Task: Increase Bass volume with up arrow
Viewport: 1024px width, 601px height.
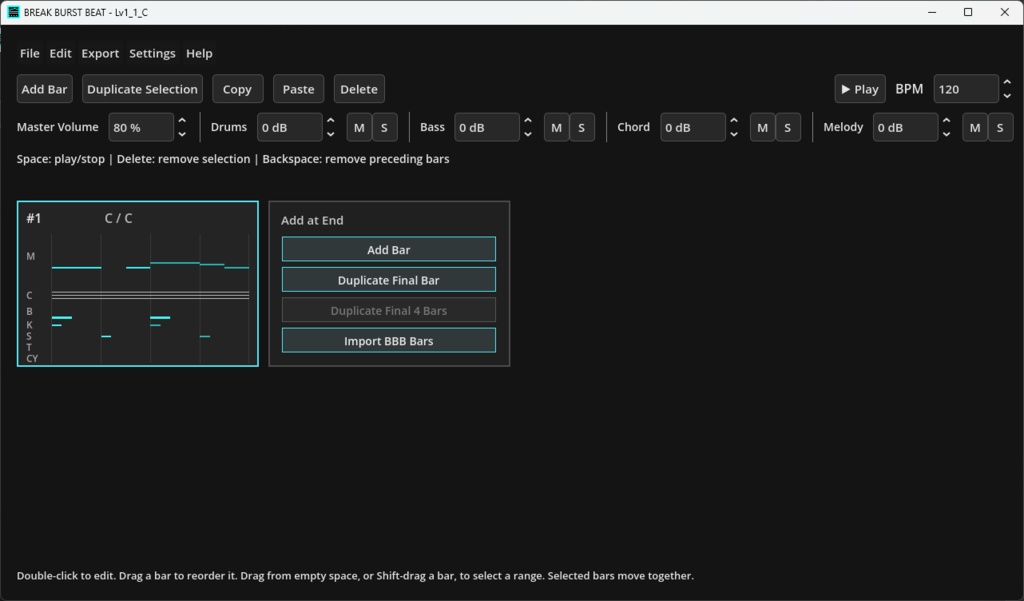Action: coord(528,121)
